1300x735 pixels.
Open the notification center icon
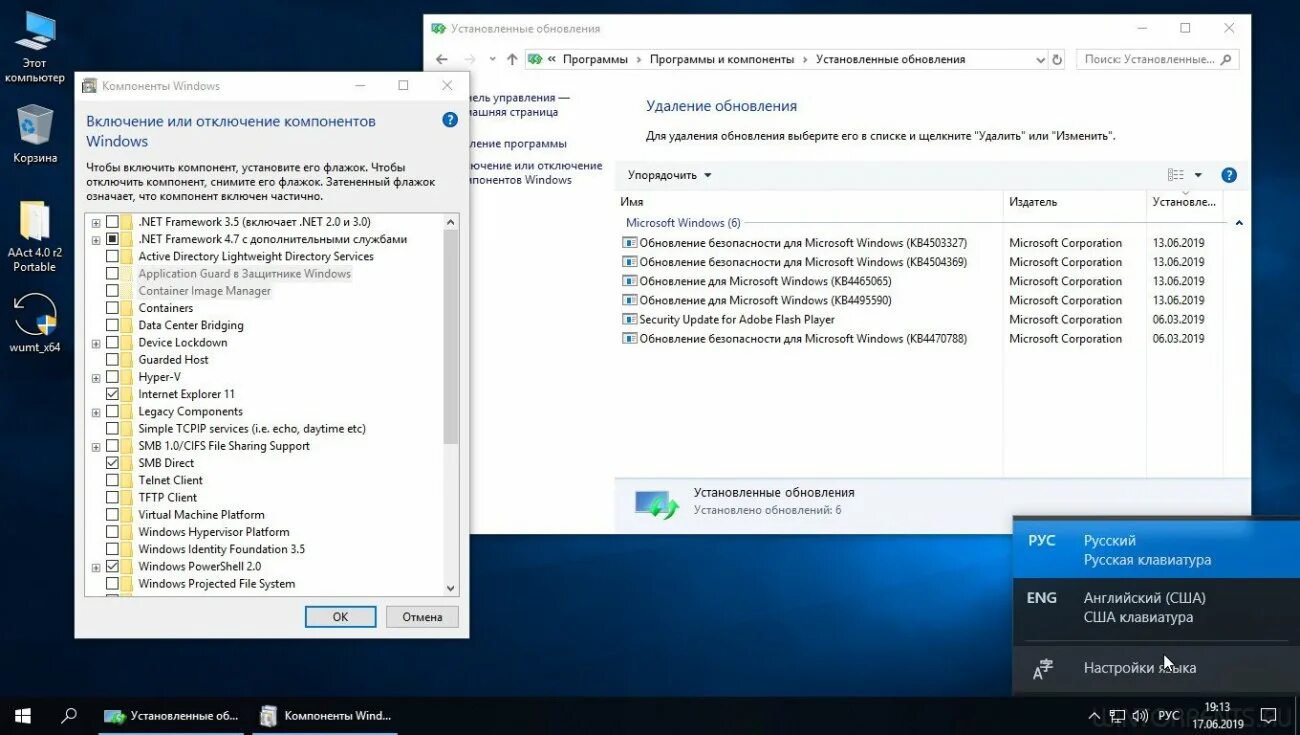click(1268, 716)
